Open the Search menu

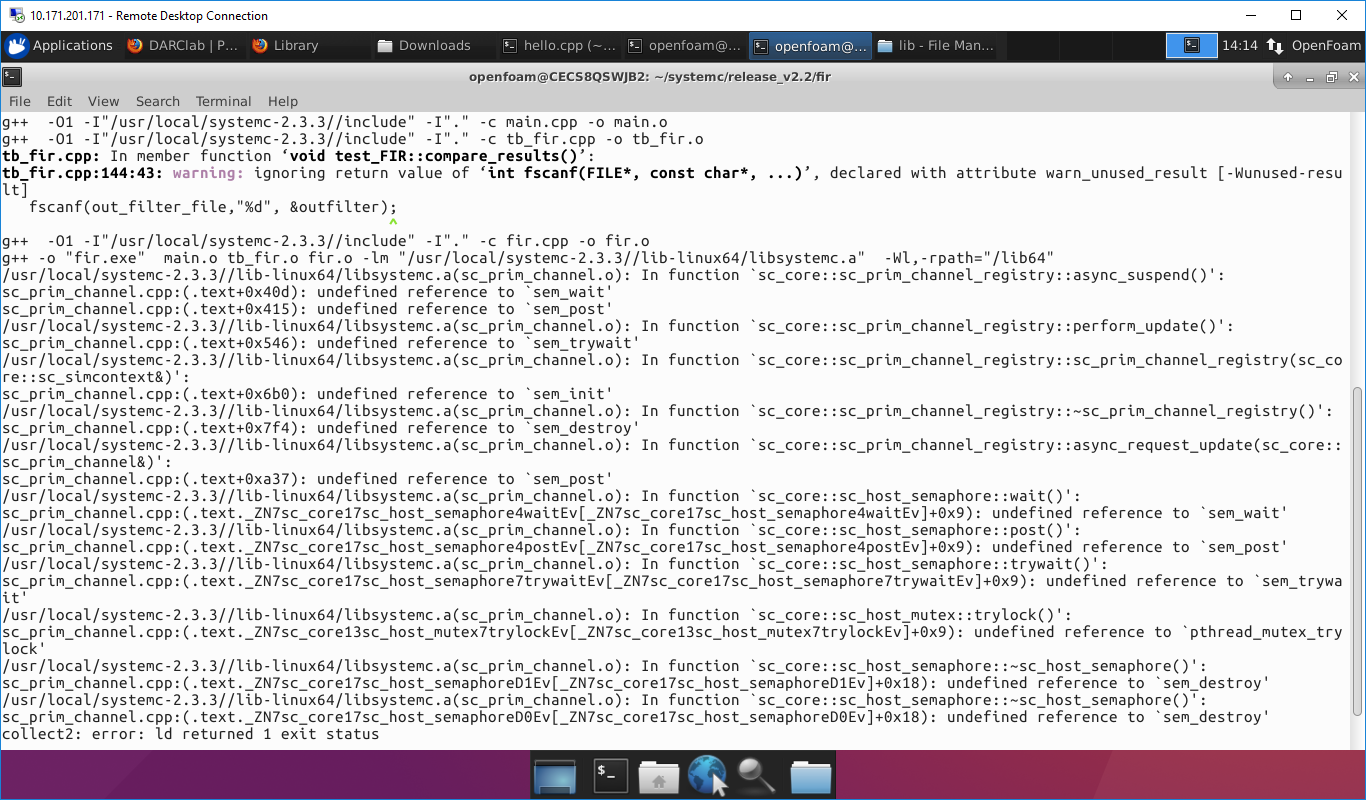click(x=157, y=101)
